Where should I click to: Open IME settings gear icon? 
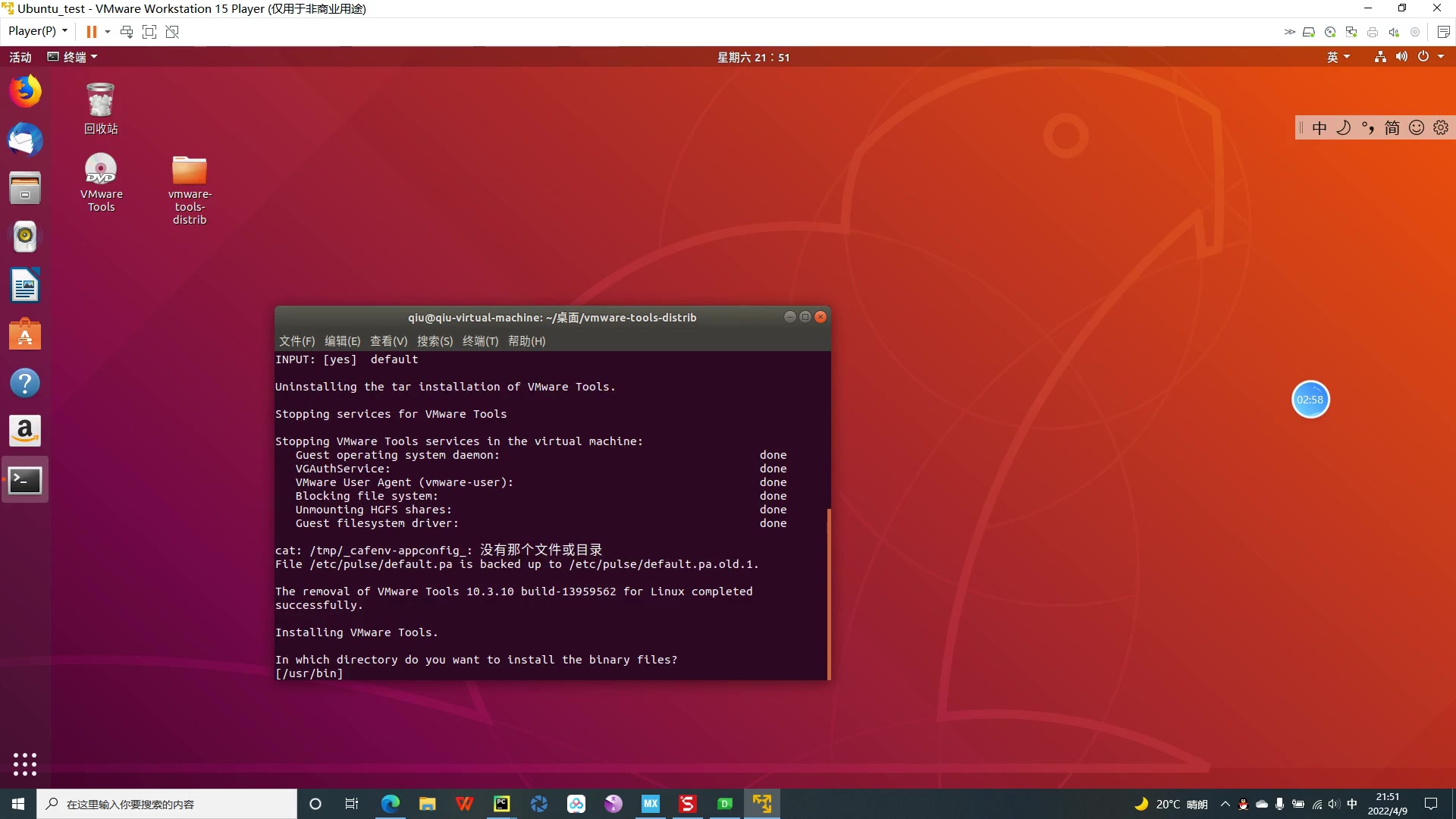click(x=1441, y=127)
